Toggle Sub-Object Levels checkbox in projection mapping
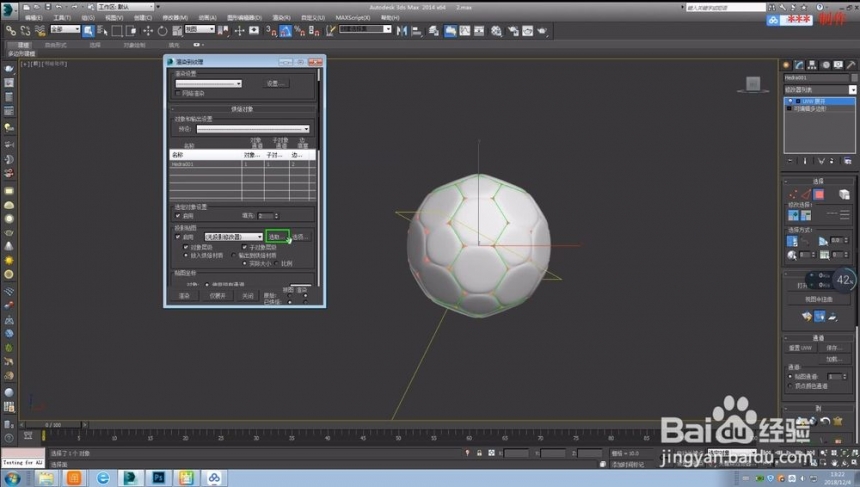This screenshot has height=487, width=860. [x=245, y=247]
